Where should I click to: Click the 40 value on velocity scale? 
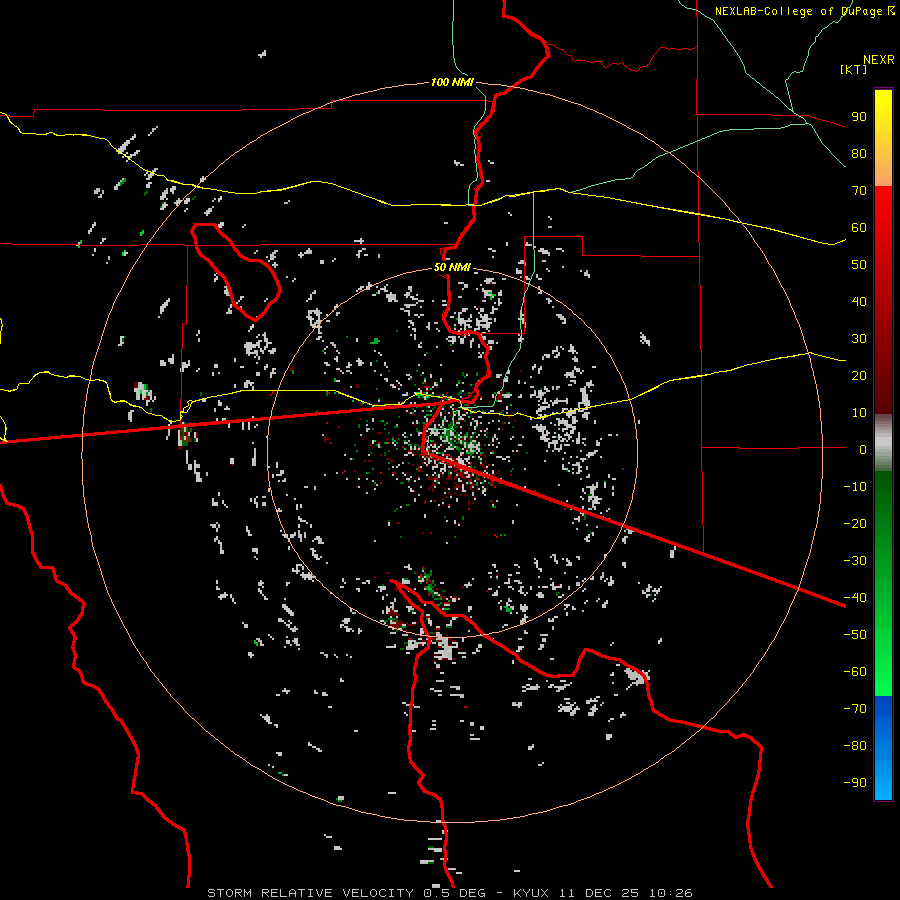point(859,302)
